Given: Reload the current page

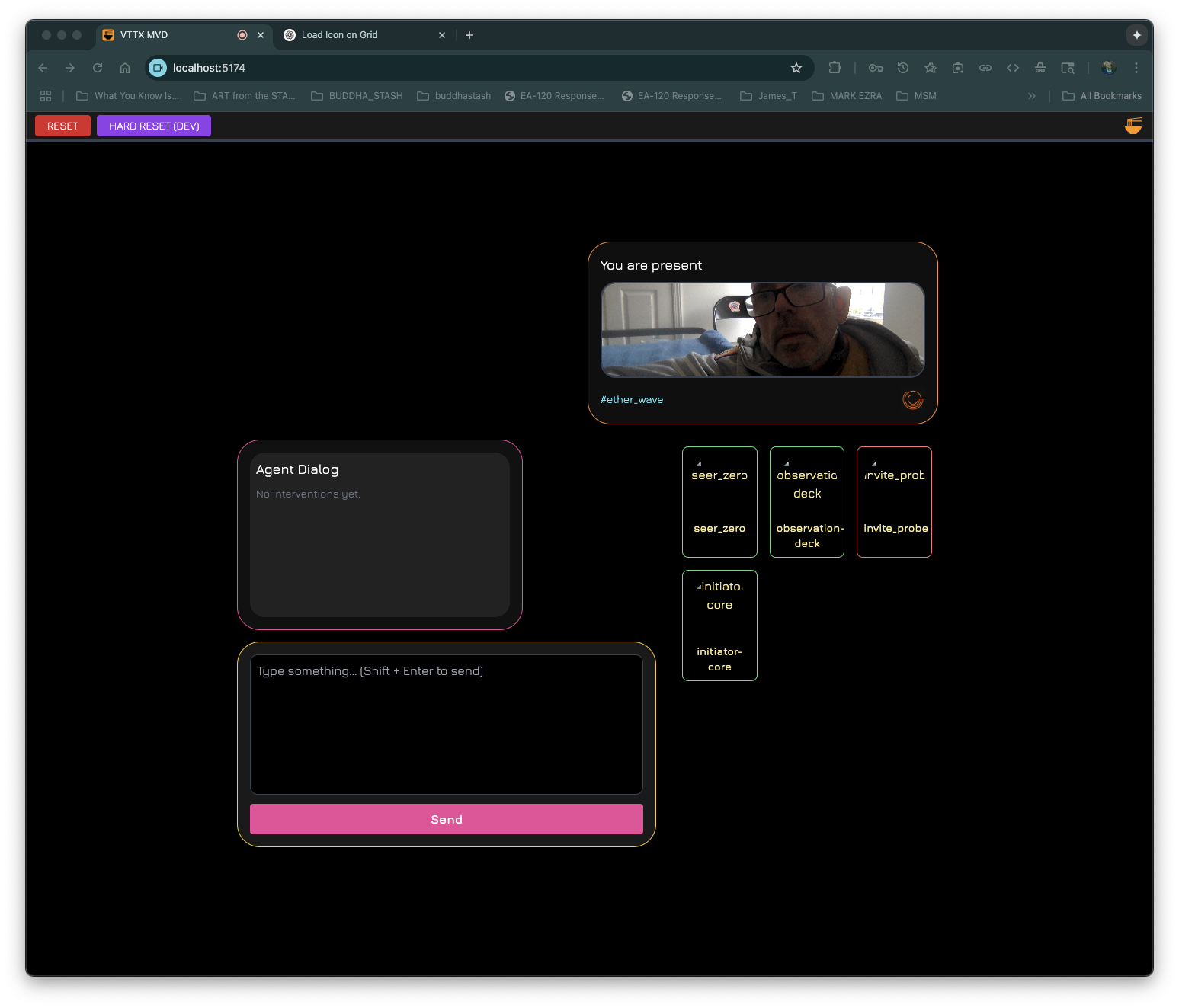Looking at the screenshot, I should point(98,68).
